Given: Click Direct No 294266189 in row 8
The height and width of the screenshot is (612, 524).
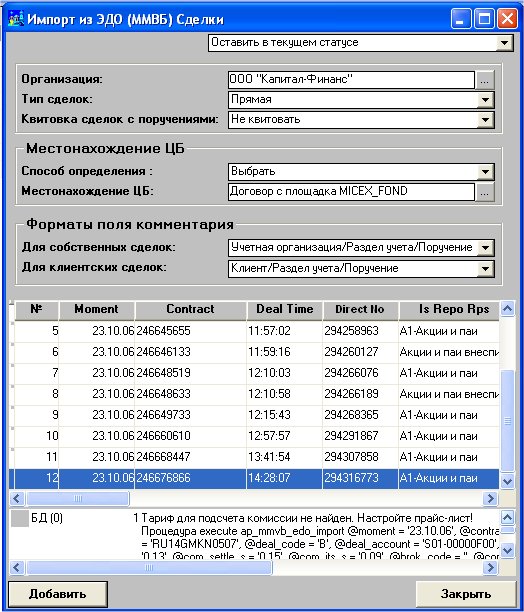Looking at the screenshot, I should point(360,394).
